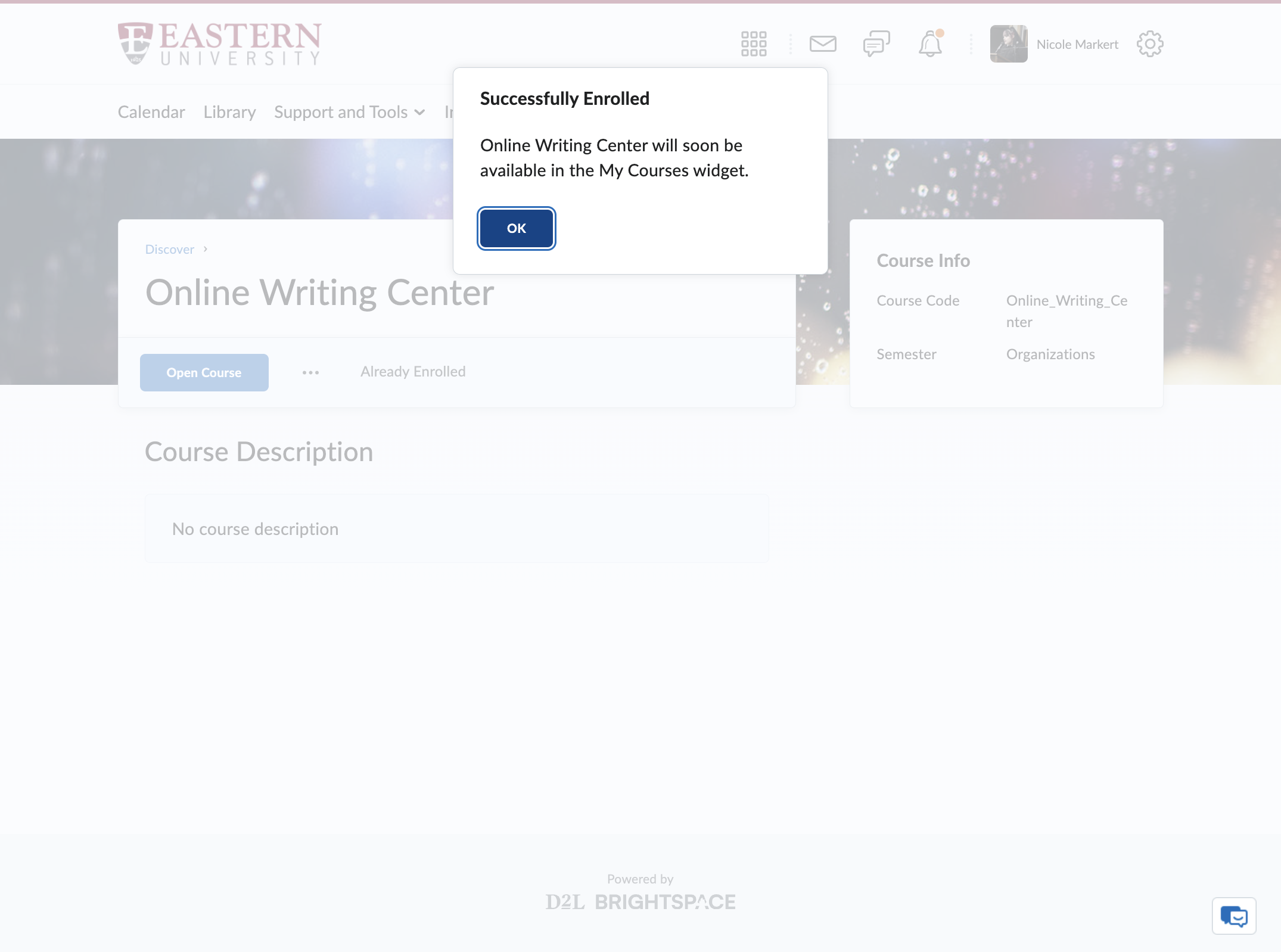Click the Organizations semester value
This screenshot has height=952, width=1281.
[1050, 354]
